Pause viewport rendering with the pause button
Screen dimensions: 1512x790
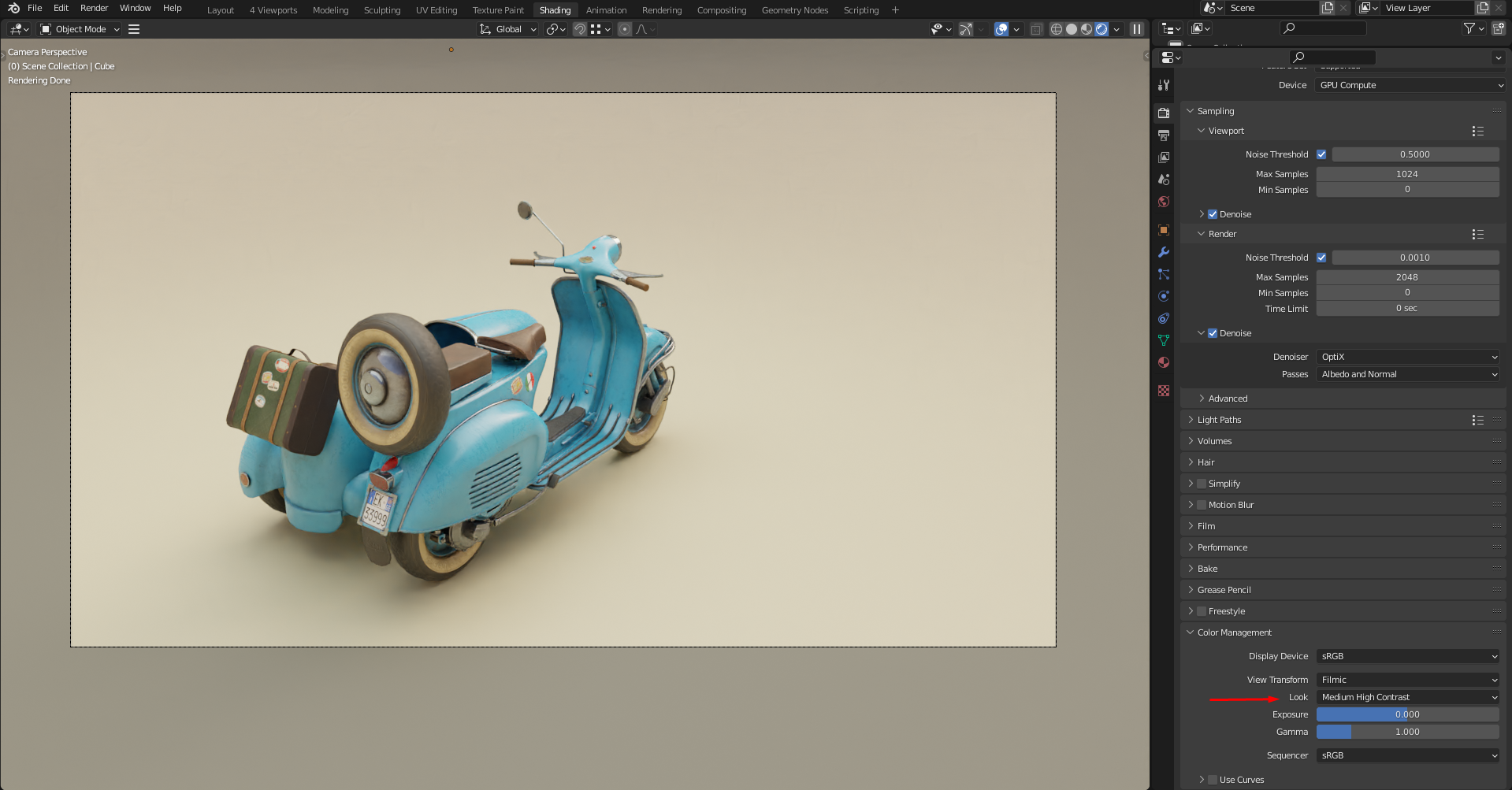tap(1135, 29)
